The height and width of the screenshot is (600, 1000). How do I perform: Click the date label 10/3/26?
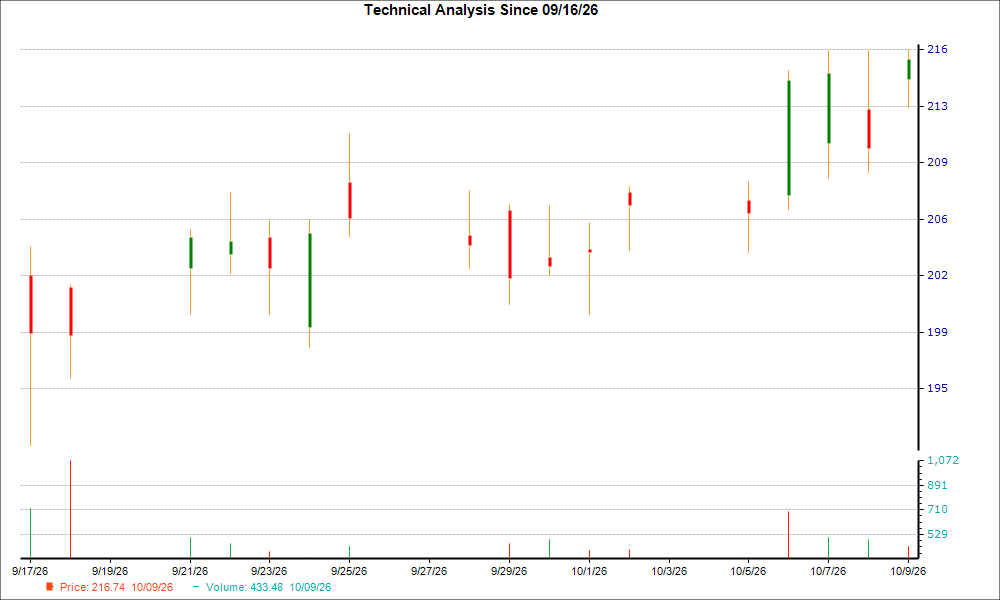pyautogui.click(x=669, y=571)
